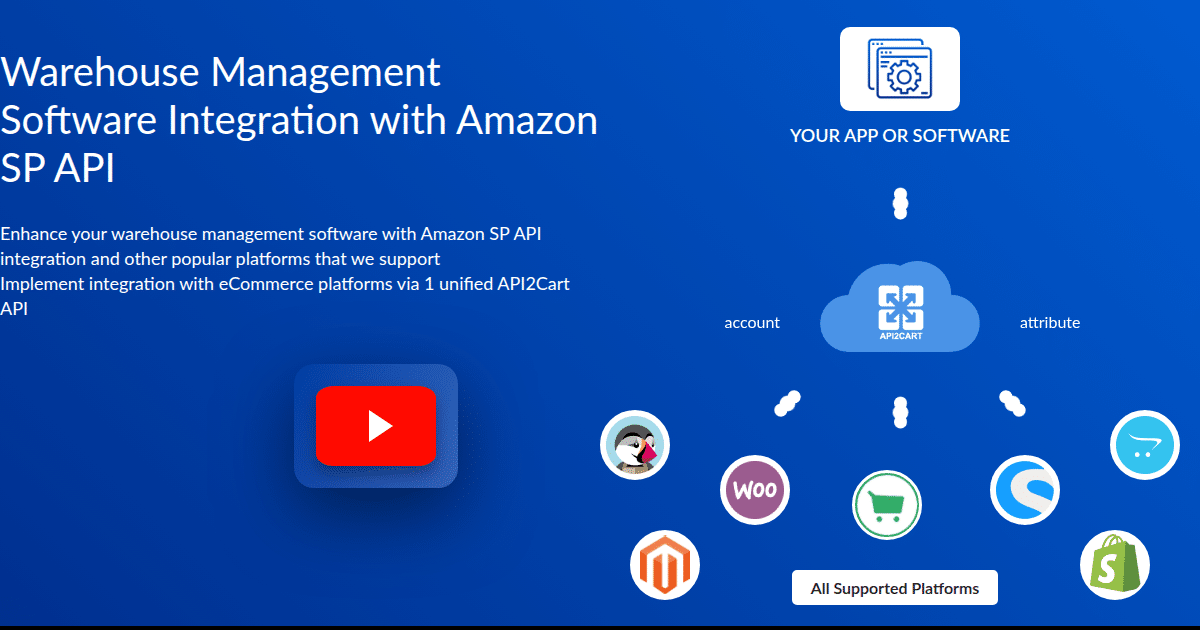Click the YOUR APP OR SOFTWARE label
Image resolution: width=1200 pixels, height=630 pixels.
pyautogui.click(x=900, y=135)
